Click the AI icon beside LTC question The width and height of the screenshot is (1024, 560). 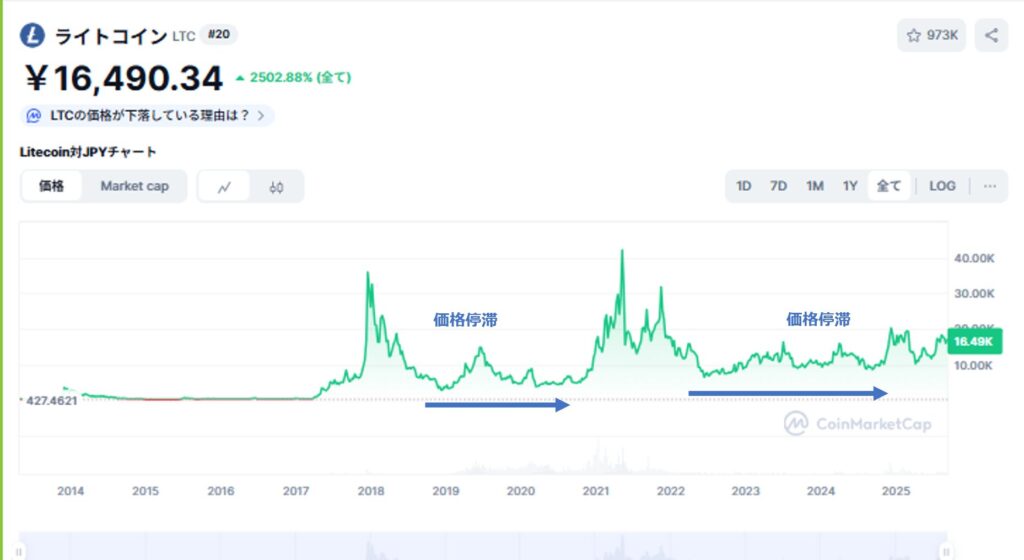tap(33, 116)
